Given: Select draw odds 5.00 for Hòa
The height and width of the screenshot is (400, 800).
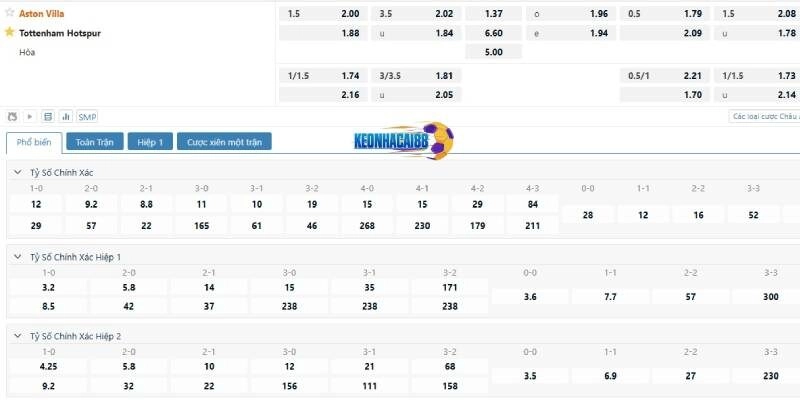Looking at the screenshot, I should coord(493,52).
